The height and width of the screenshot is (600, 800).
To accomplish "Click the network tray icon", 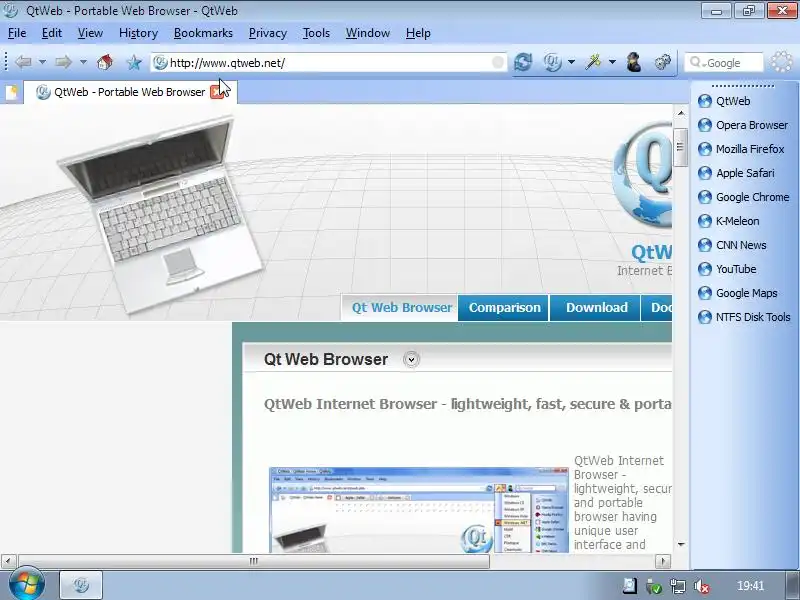I will 678,586.
